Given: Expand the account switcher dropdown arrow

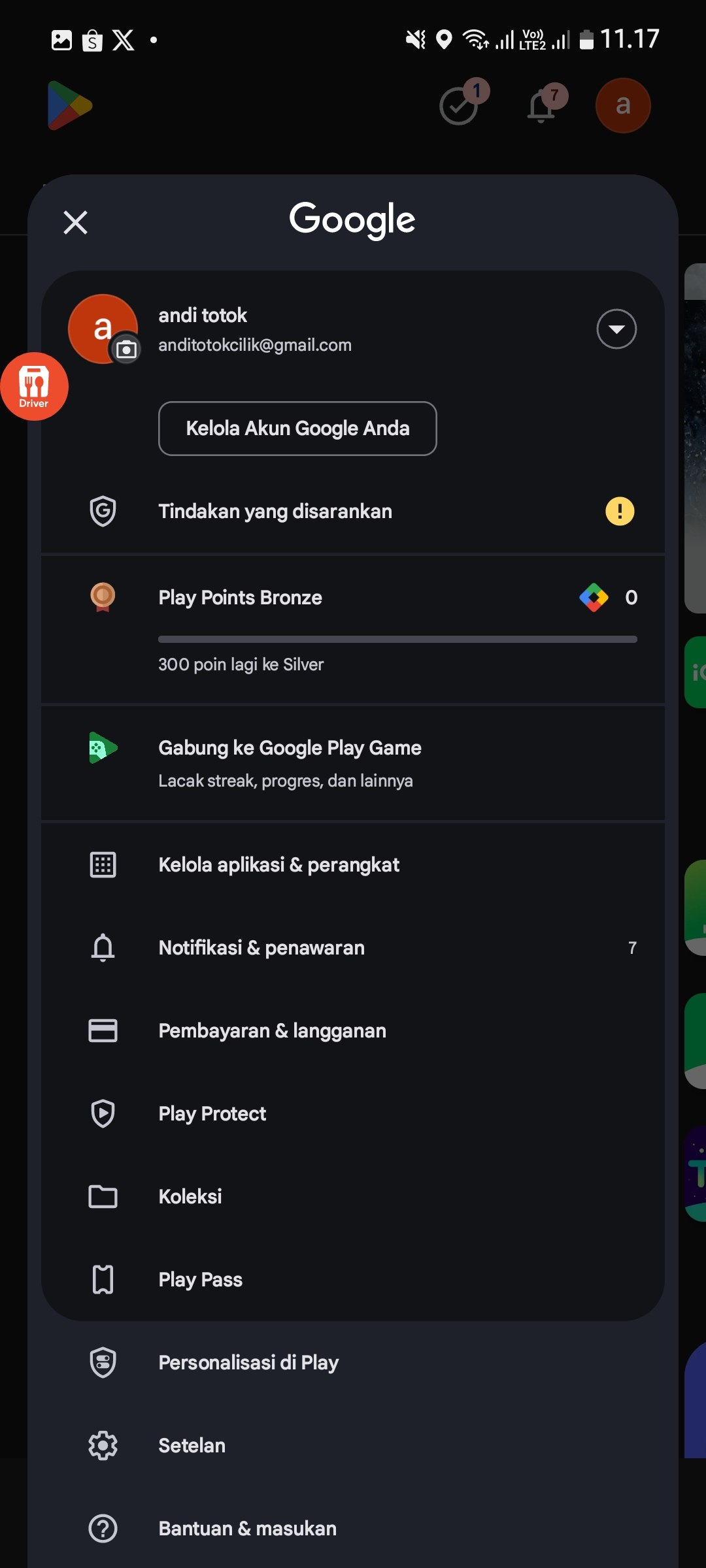Looking at the screenshot, I should [x=616, y=329].
